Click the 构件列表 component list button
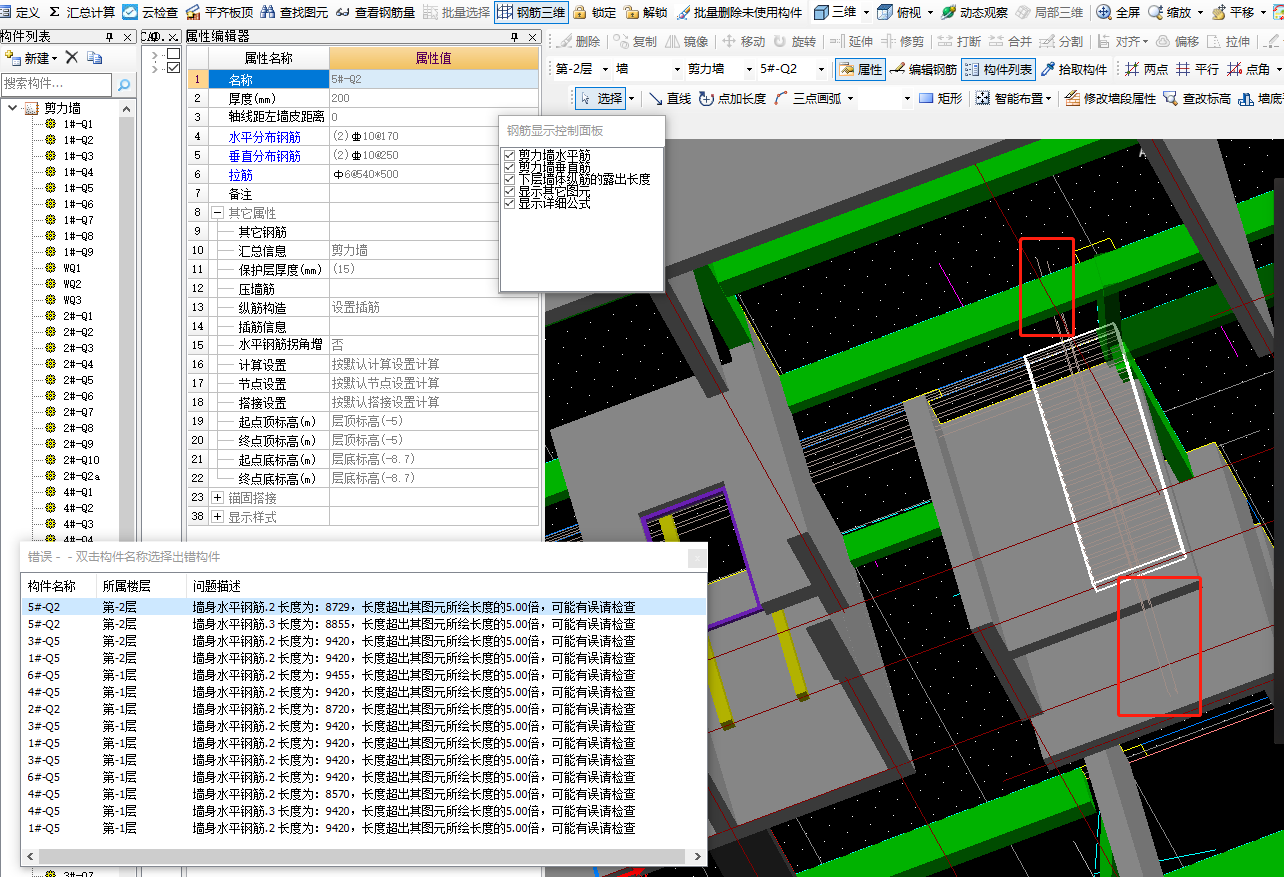Image resolution: width=1284 pixels, height=877 pixels. 998,69
